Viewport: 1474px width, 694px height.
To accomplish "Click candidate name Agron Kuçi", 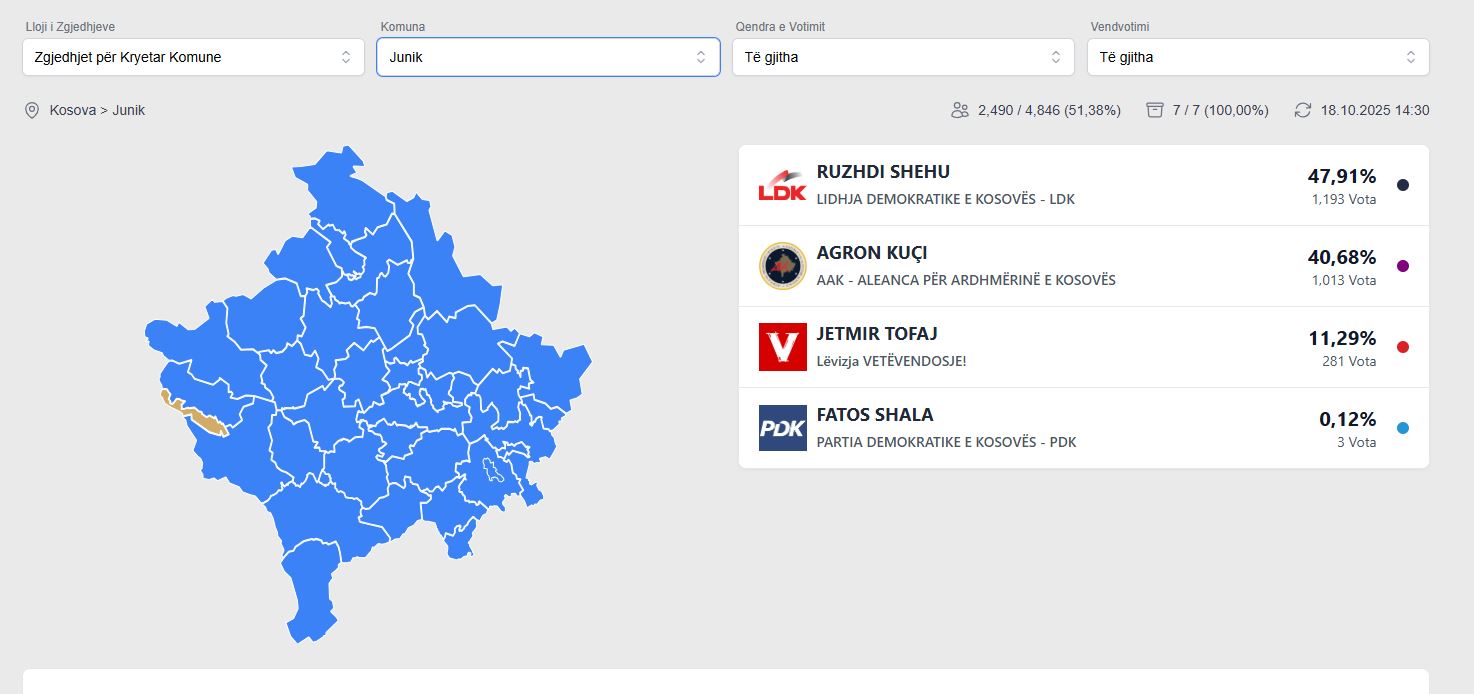I will click(x=872, y=253).
